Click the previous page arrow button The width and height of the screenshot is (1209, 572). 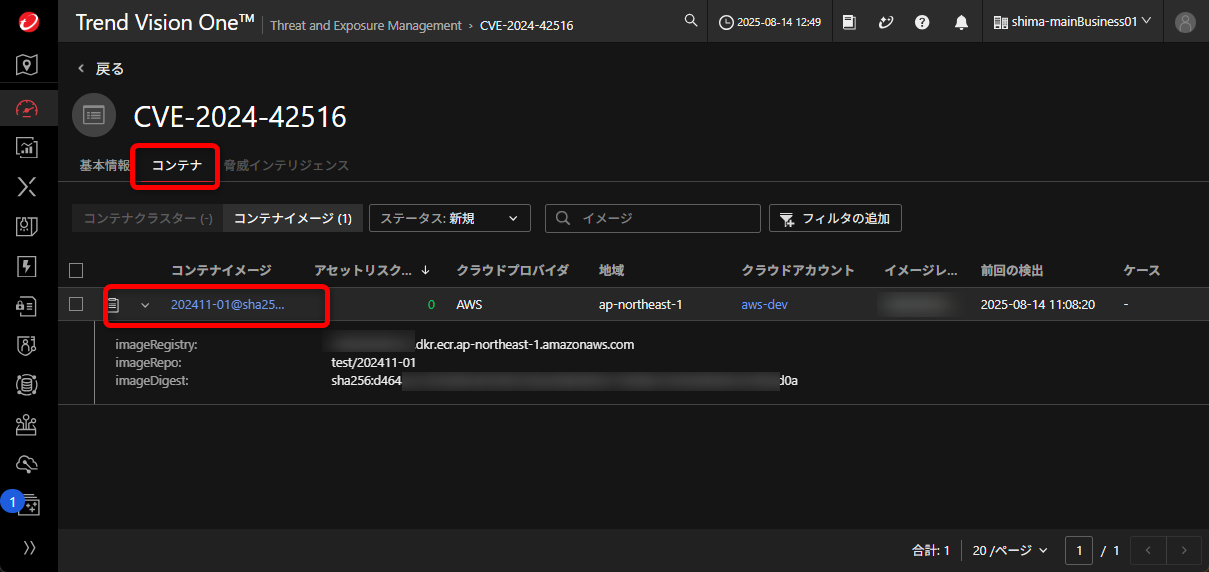pos(1149,550)
